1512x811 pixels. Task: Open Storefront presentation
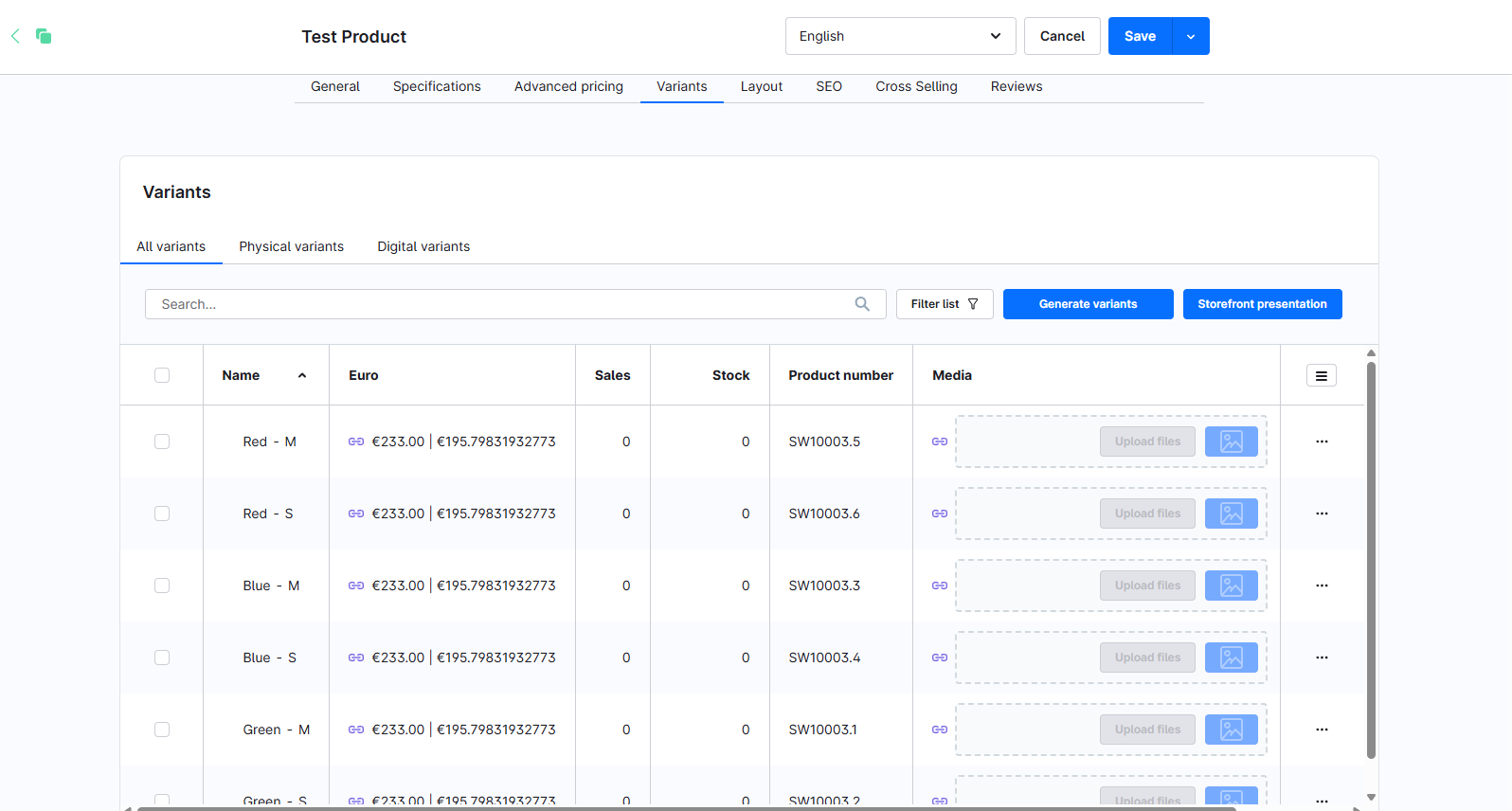1262,304
